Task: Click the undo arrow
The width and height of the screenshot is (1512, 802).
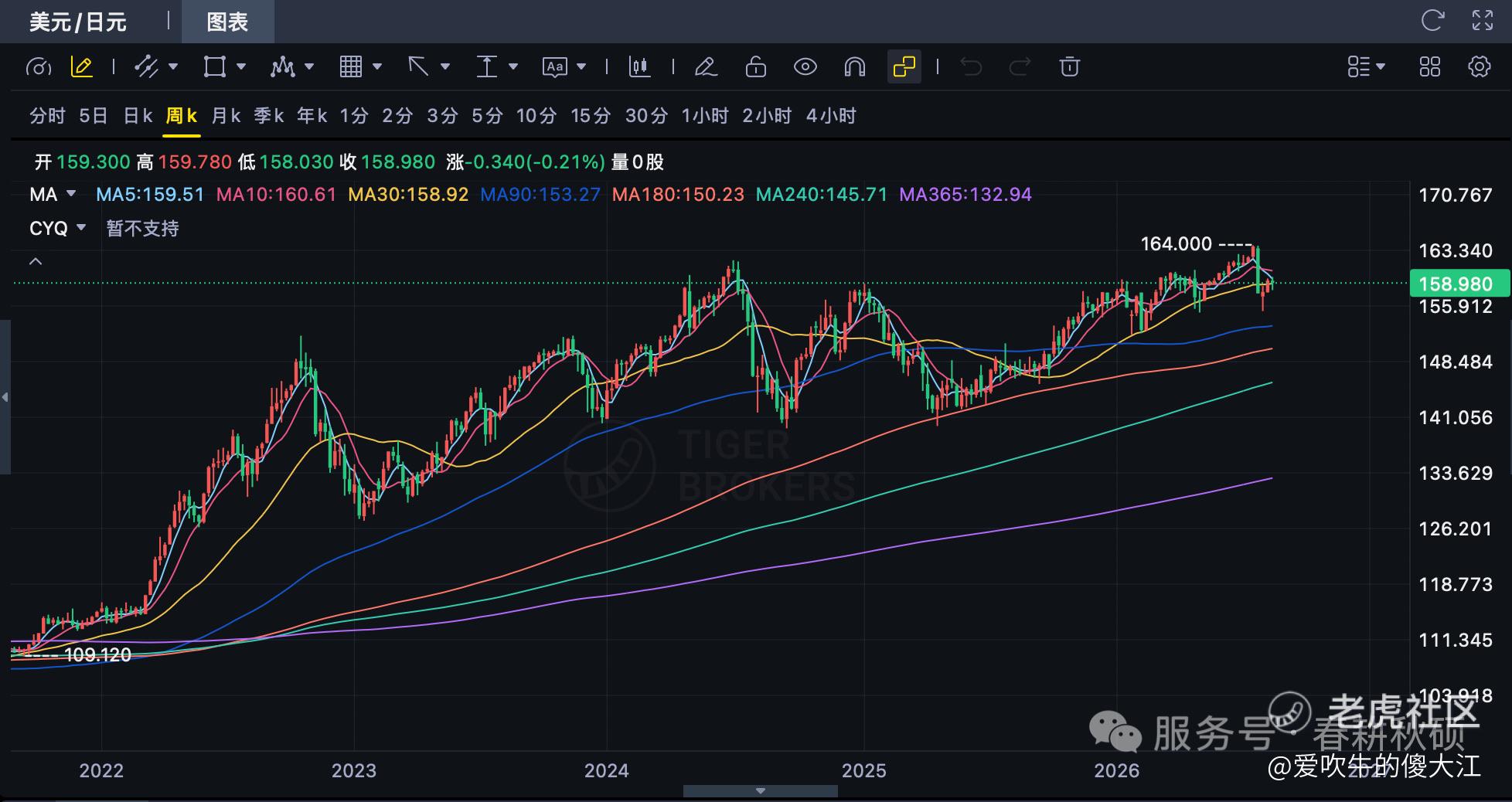Action: point(971,67)
